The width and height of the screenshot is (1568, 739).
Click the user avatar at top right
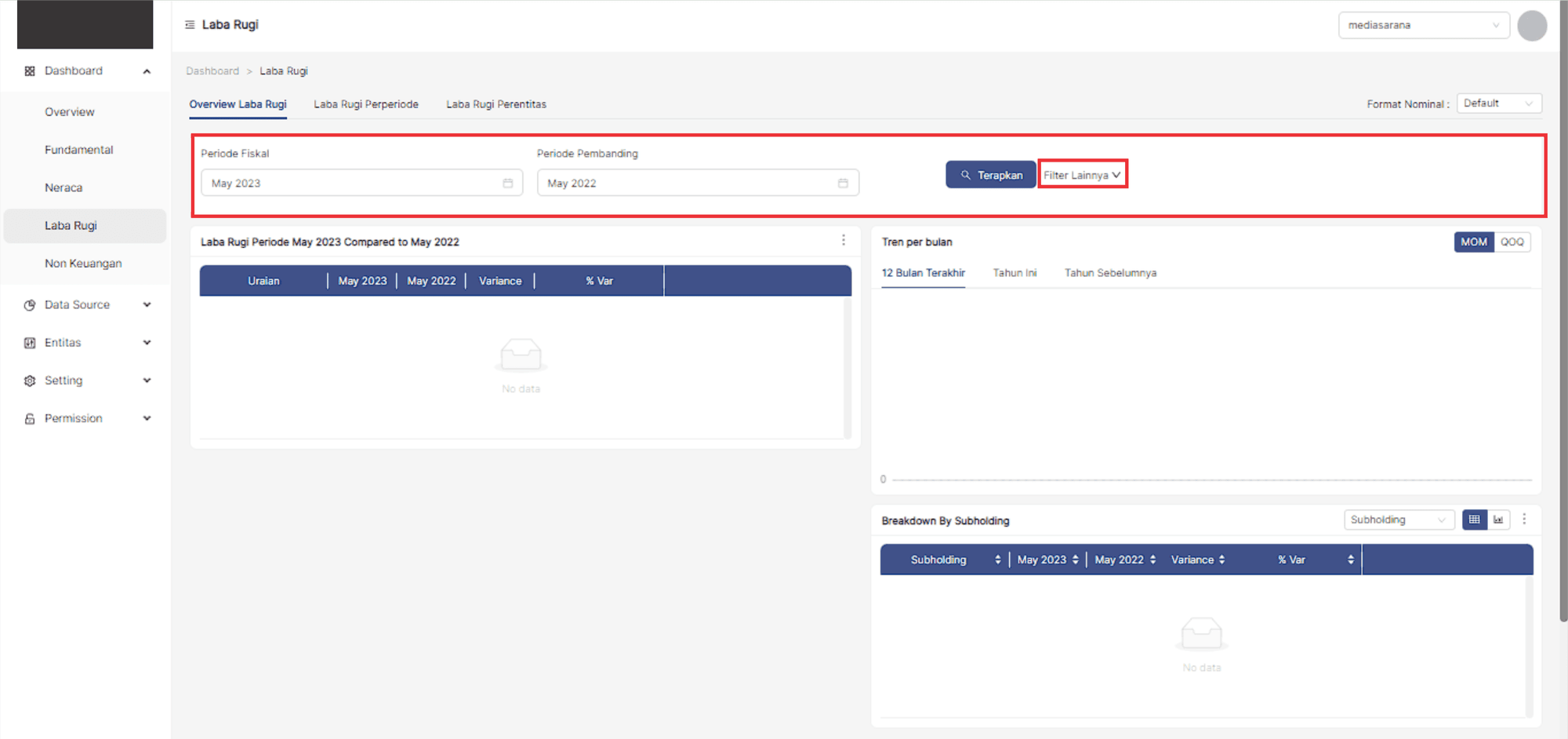(1532, 26)
